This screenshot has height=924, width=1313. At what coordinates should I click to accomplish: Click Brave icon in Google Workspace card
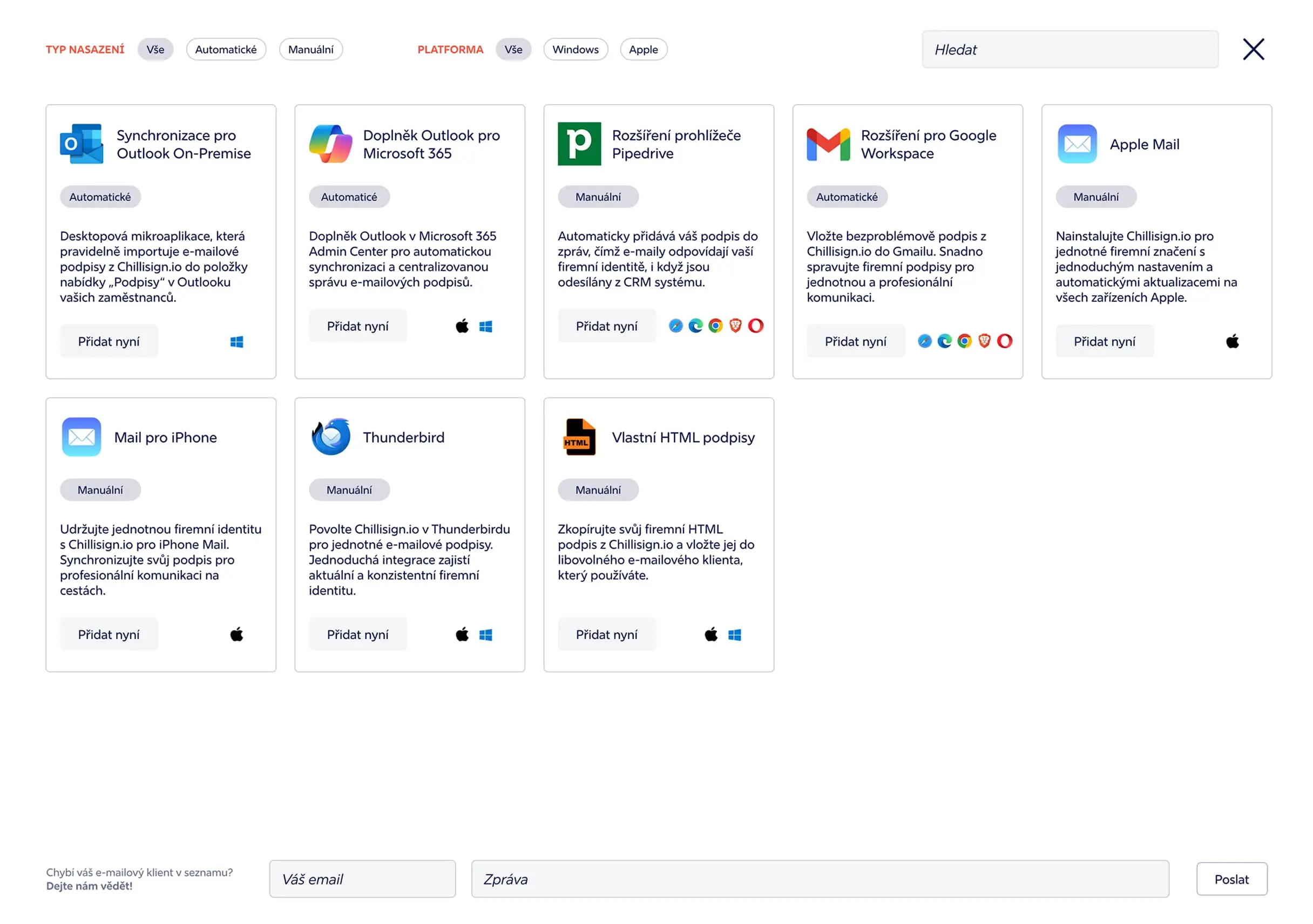click(984, 341)
